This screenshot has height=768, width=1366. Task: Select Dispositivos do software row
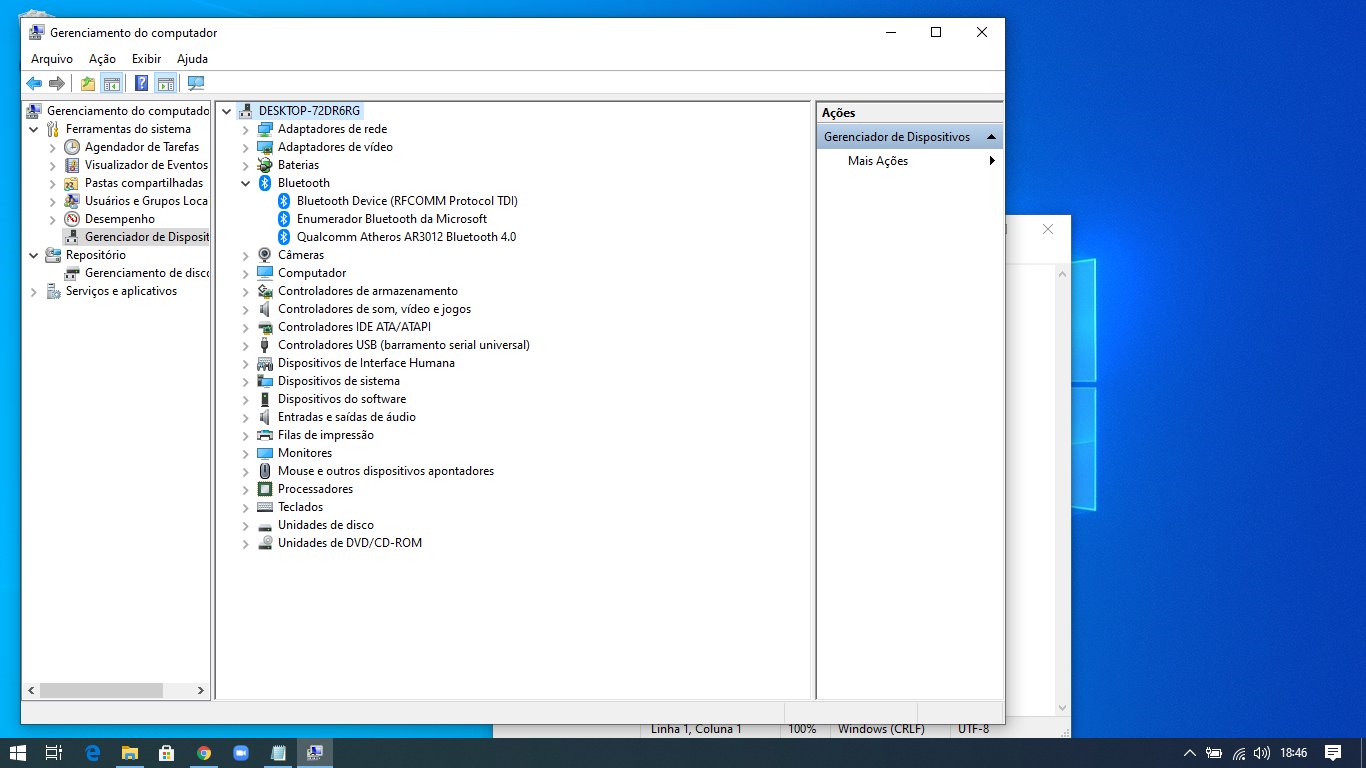(342, 399)
